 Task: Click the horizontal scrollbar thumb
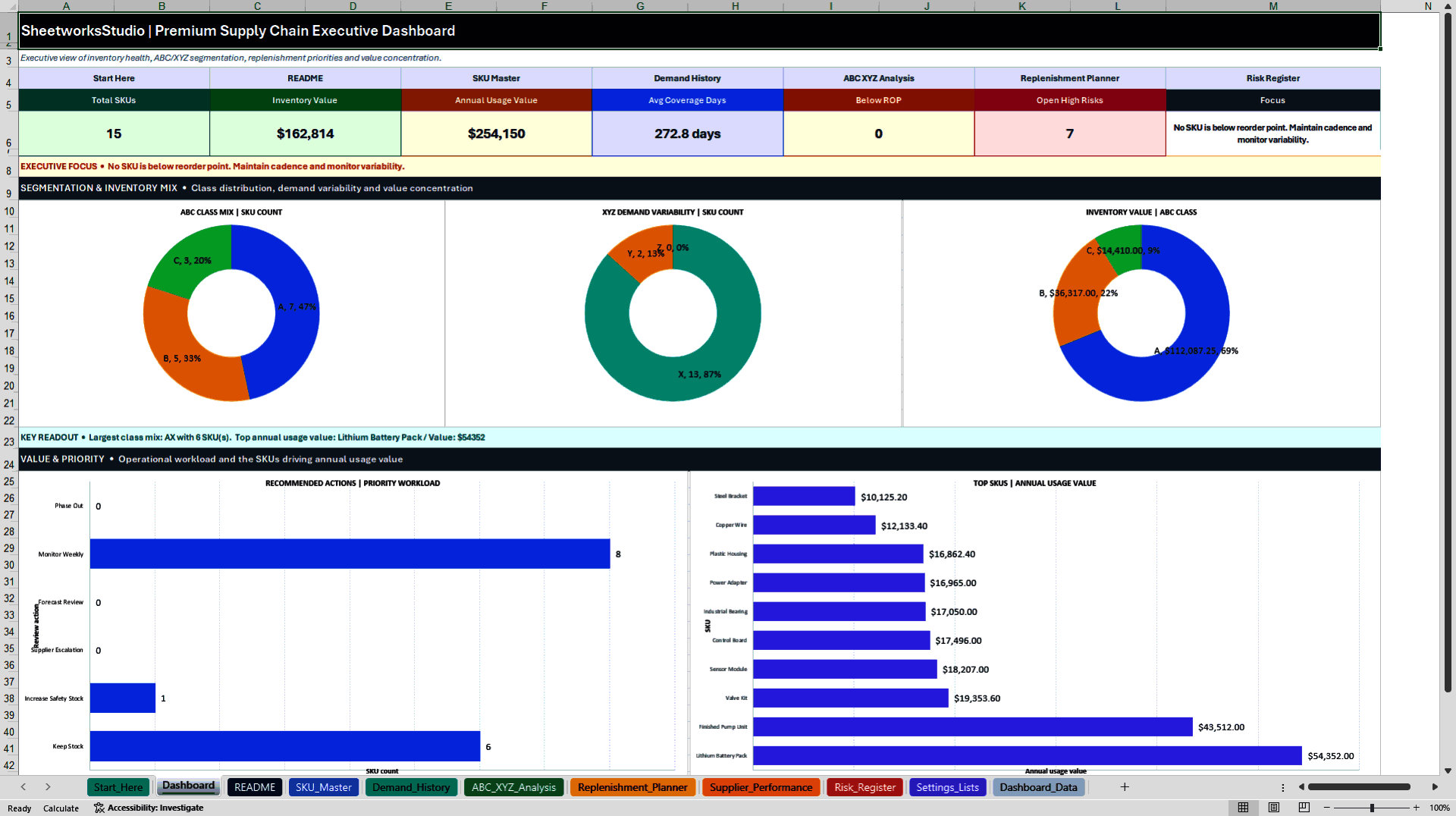coord(1359,787)
